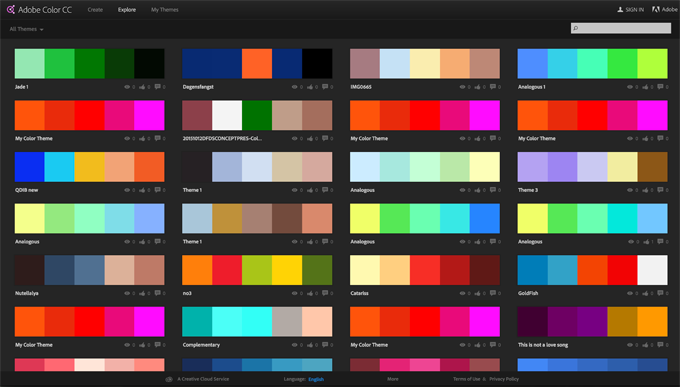Image resolution: width=680 pixels, height=387 pixels.
Task: Open the Jade 1 theme title
Action: coord(22,87)
